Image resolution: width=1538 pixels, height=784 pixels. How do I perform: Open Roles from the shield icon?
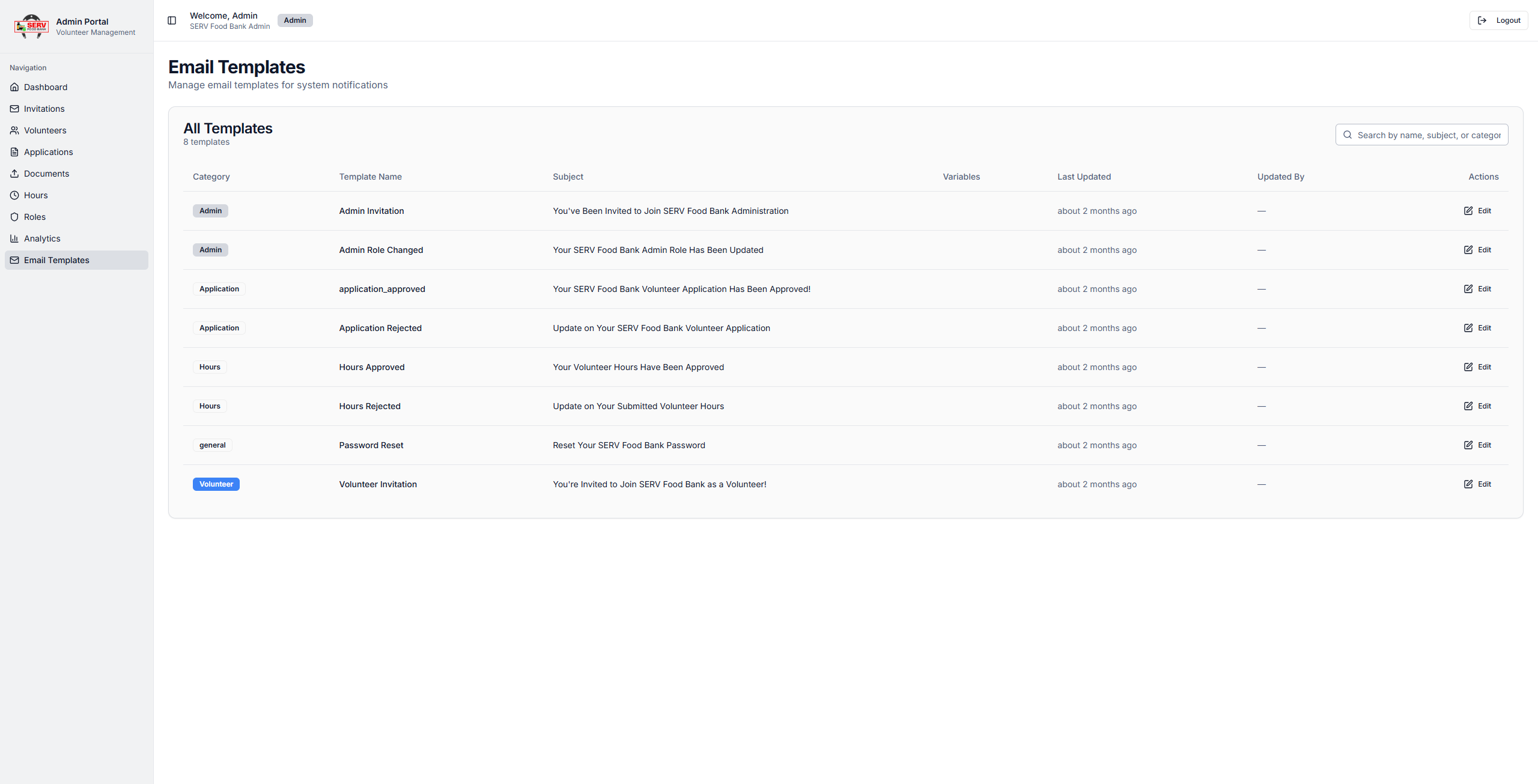(x=14, y=217)
